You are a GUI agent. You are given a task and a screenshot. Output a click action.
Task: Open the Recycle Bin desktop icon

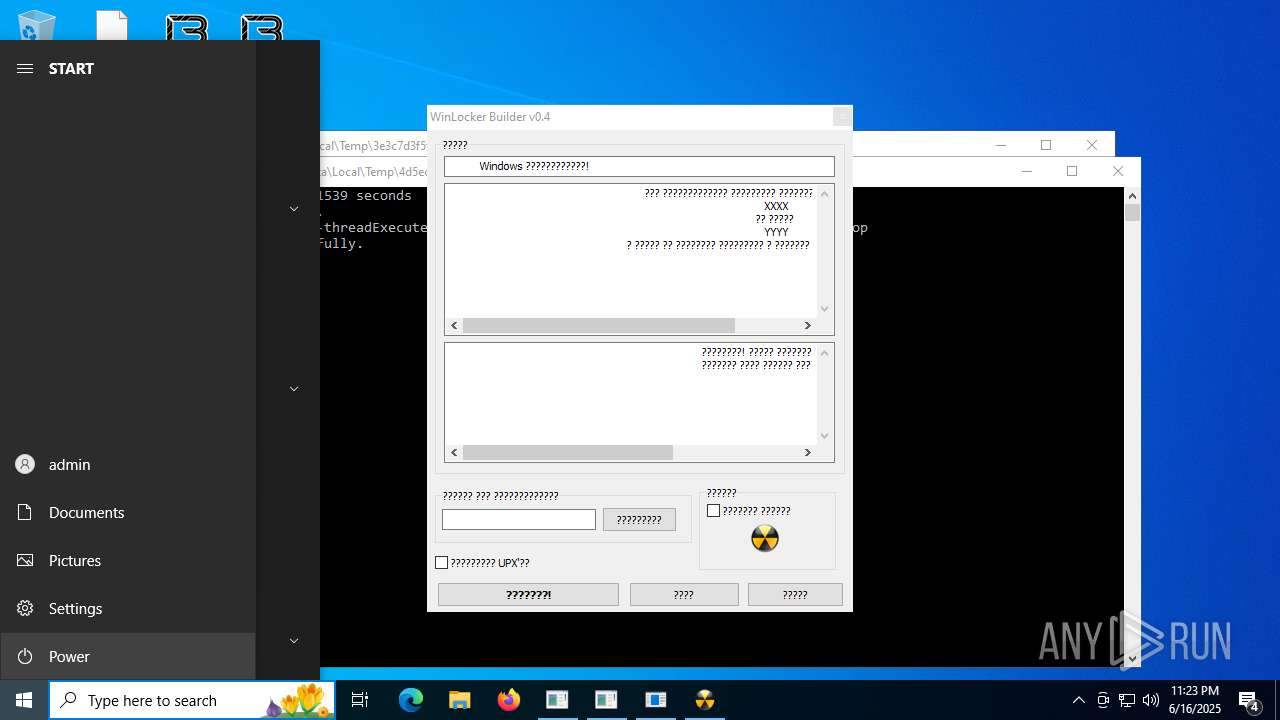coord(37,26)
